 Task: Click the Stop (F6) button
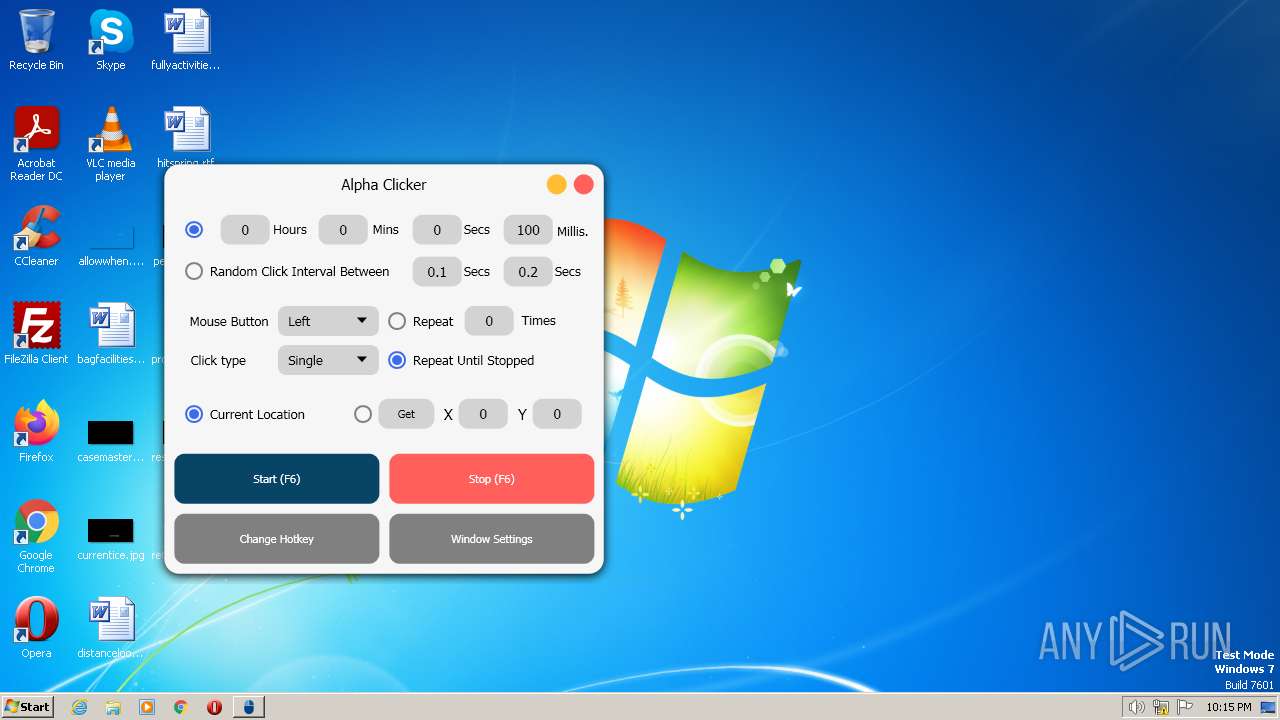(x=492, y=479)
